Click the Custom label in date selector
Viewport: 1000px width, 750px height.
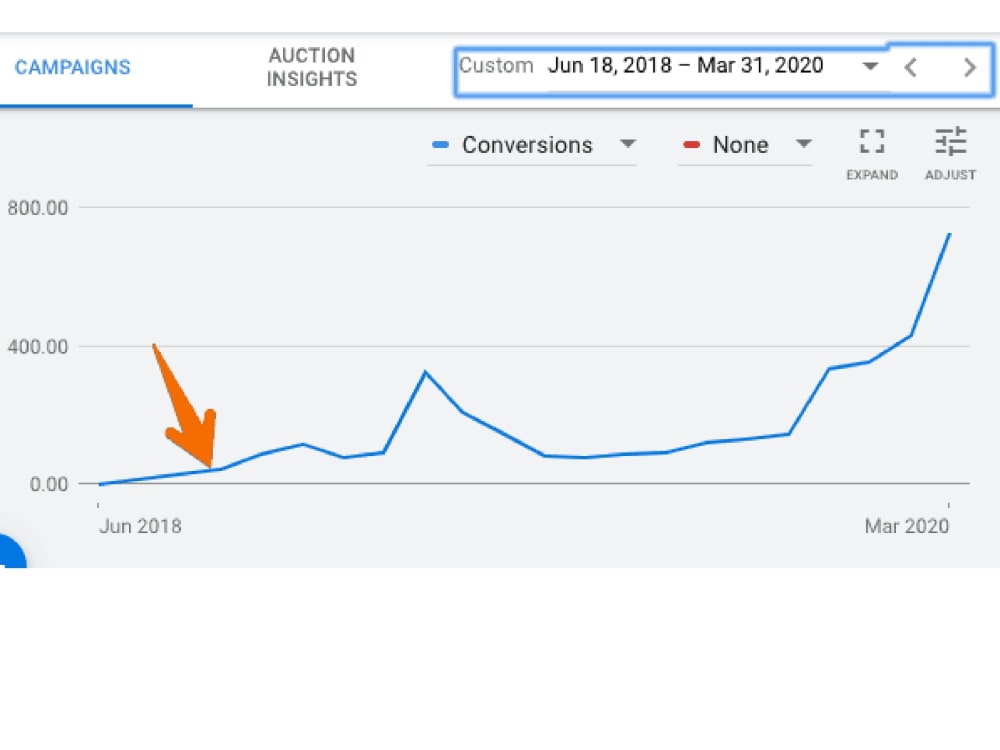click(496, 65)
